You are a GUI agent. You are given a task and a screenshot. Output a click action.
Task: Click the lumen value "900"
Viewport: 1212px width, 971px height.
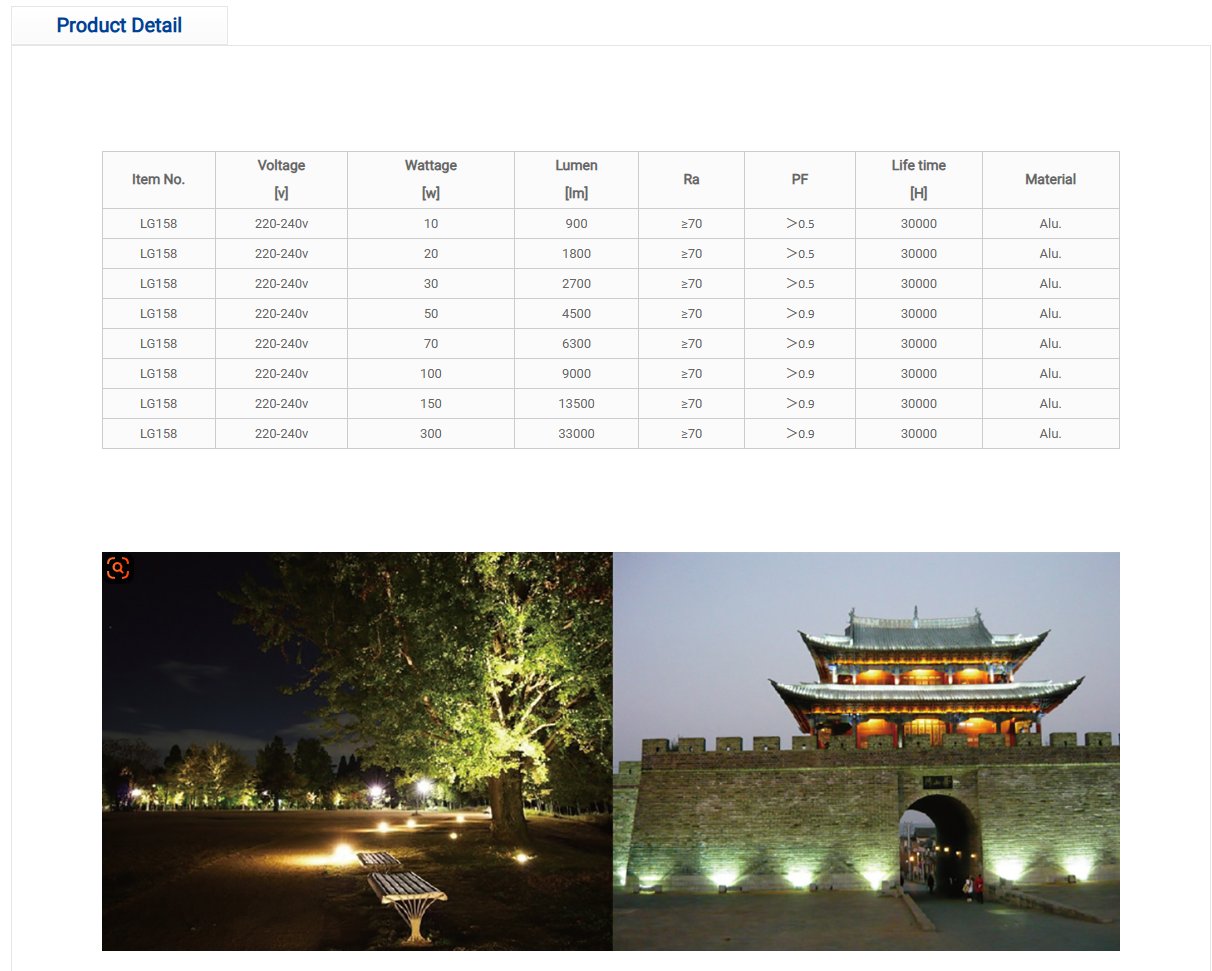(576, 224)
